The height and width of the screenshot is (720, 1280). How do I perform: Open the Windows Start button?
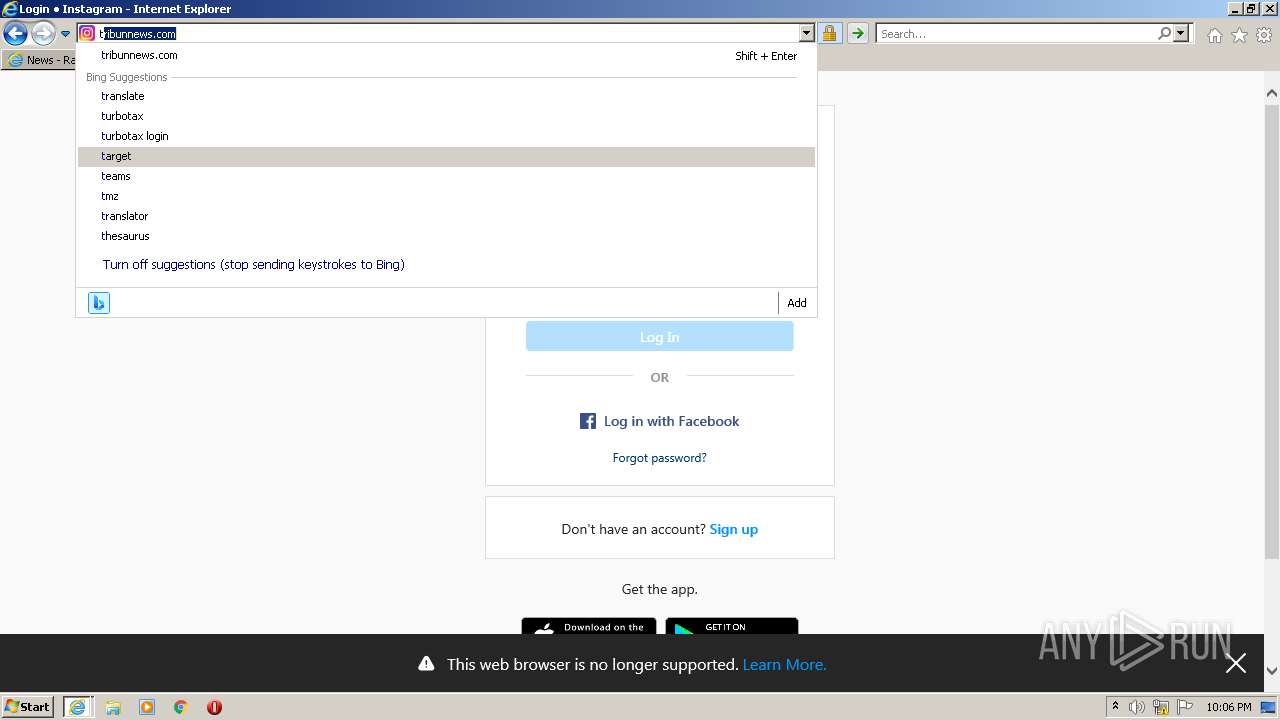(28, 706)
